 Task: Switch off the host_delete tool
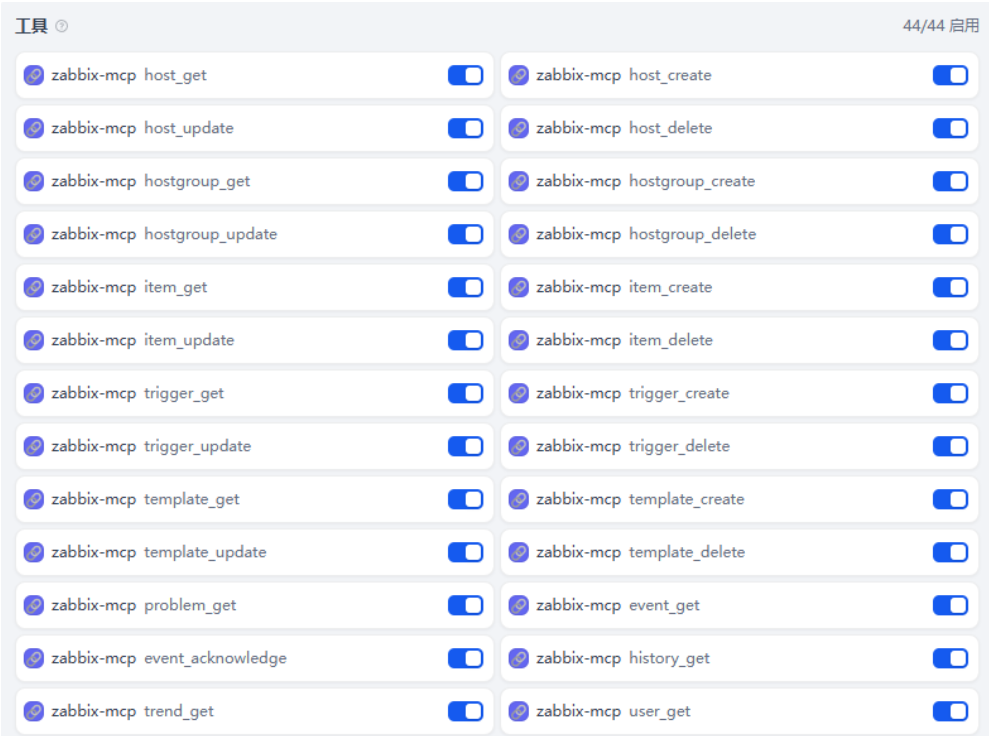click(951, 128)
